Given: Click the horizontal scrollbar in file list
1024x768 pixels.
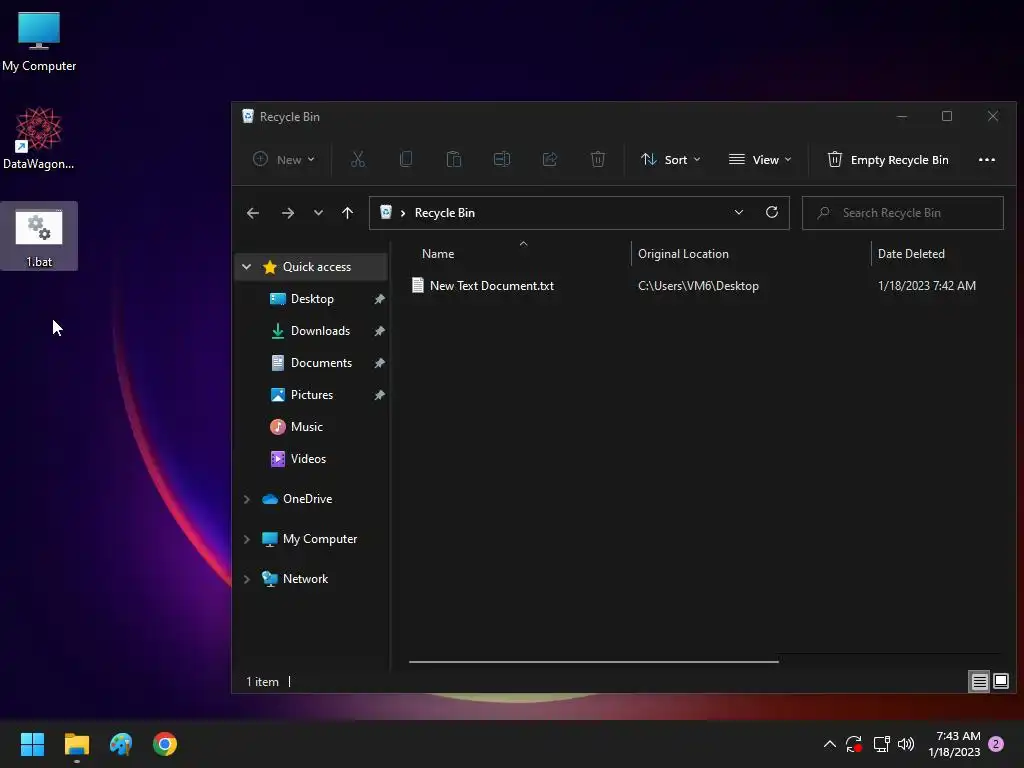Looking at the screenshot, I should pyautogui.click(x=594, y=662).
